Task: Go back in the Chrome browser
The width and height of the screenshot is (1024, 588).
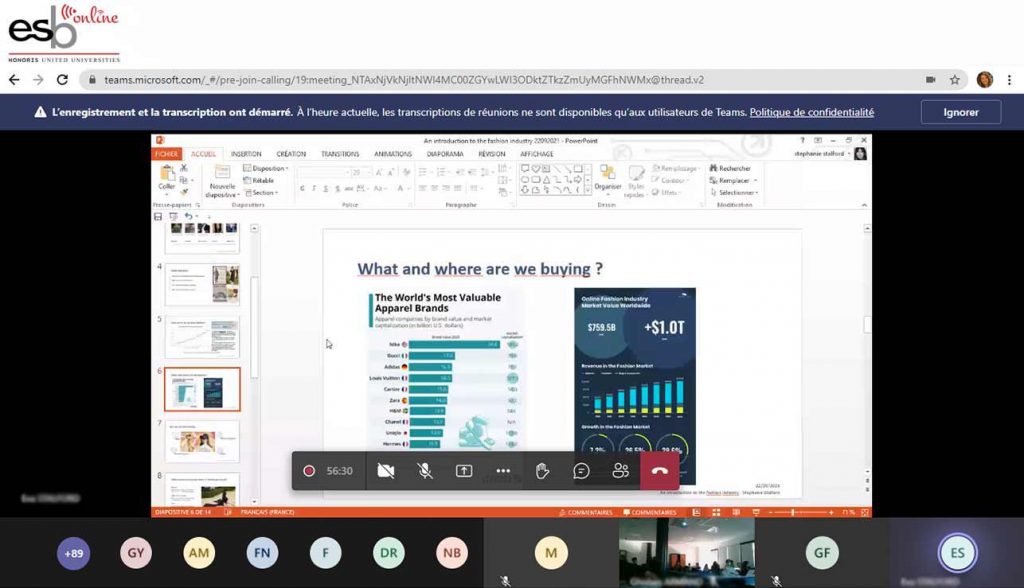Action: (x=14, y=80)
